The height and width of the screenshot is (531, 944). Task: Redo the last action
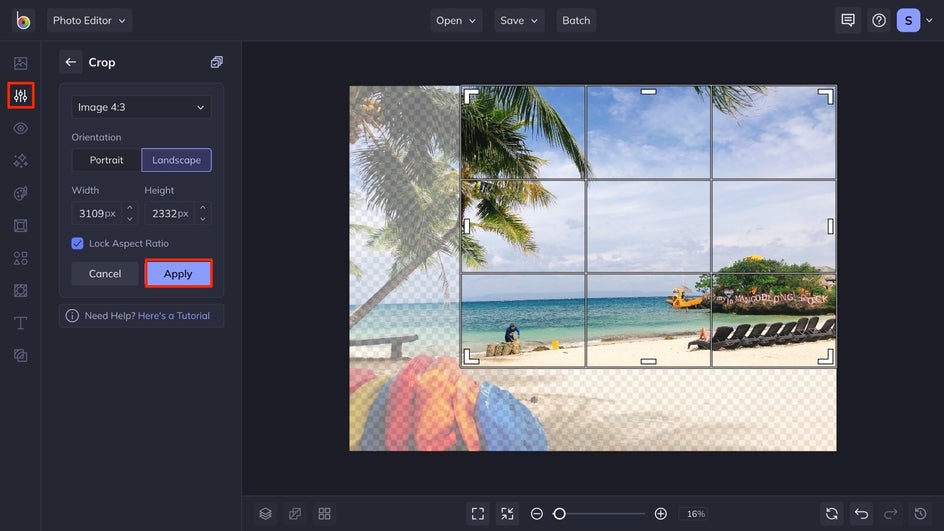pos(890,514)
